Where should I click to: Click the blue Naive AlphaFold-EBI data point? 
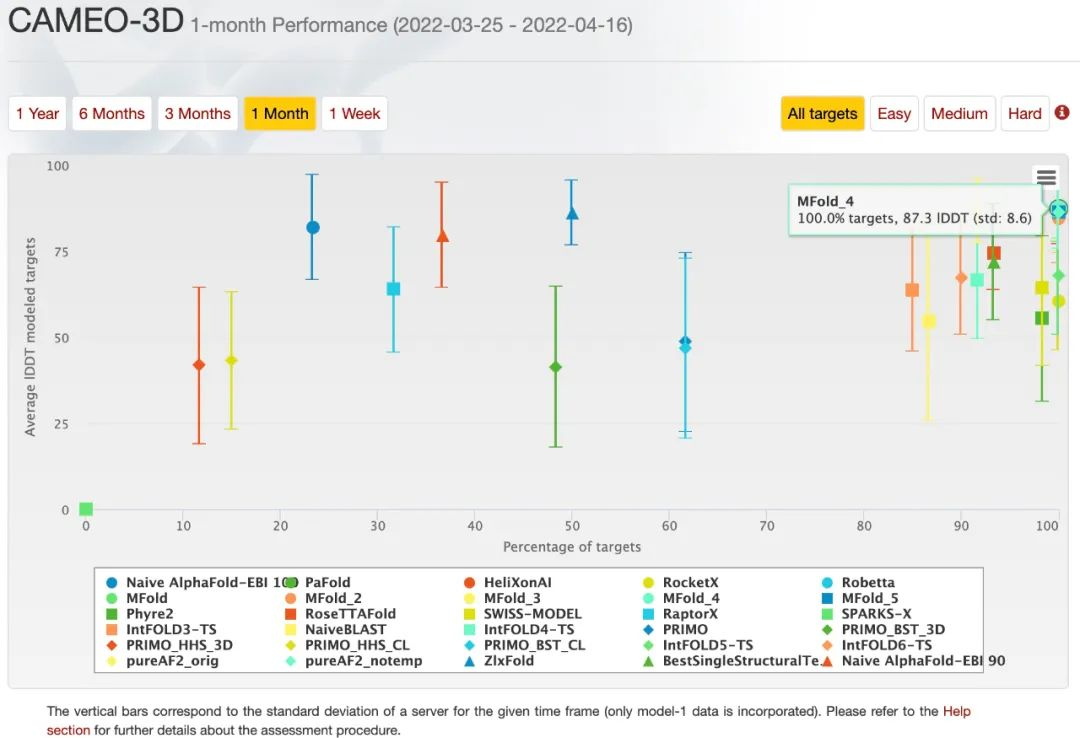pos(313,227)
